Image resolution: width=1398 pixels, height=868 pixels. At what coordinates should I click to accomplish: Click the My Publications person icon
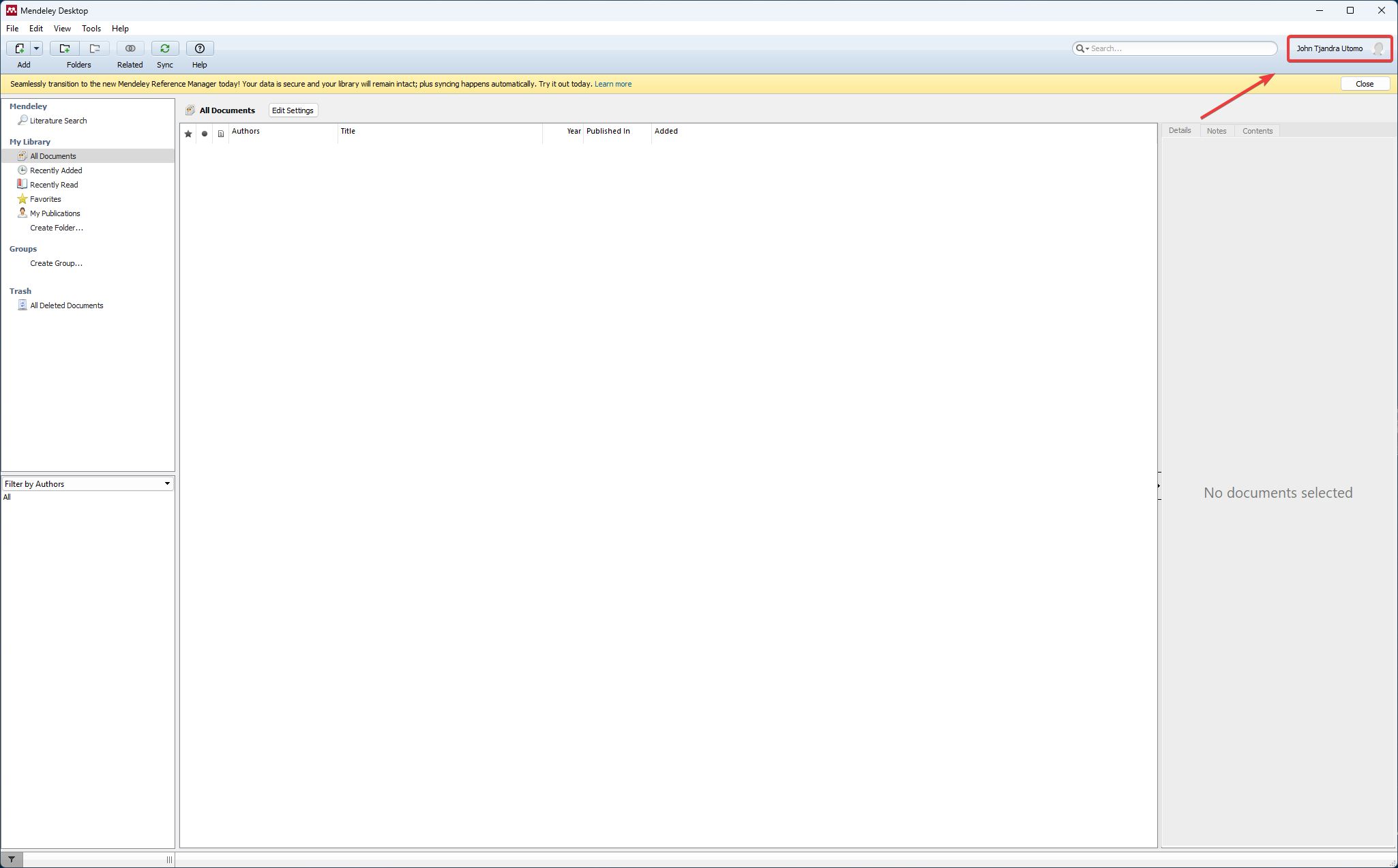(23, 213)
